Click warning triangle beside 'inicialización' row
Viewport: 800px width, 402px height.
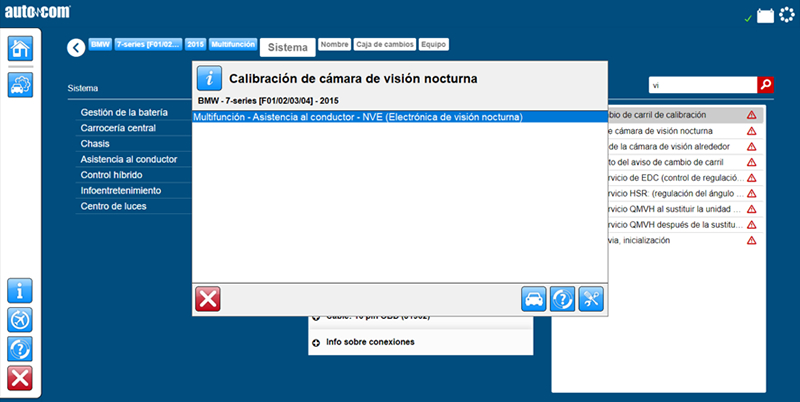click(x=752, y=241)
